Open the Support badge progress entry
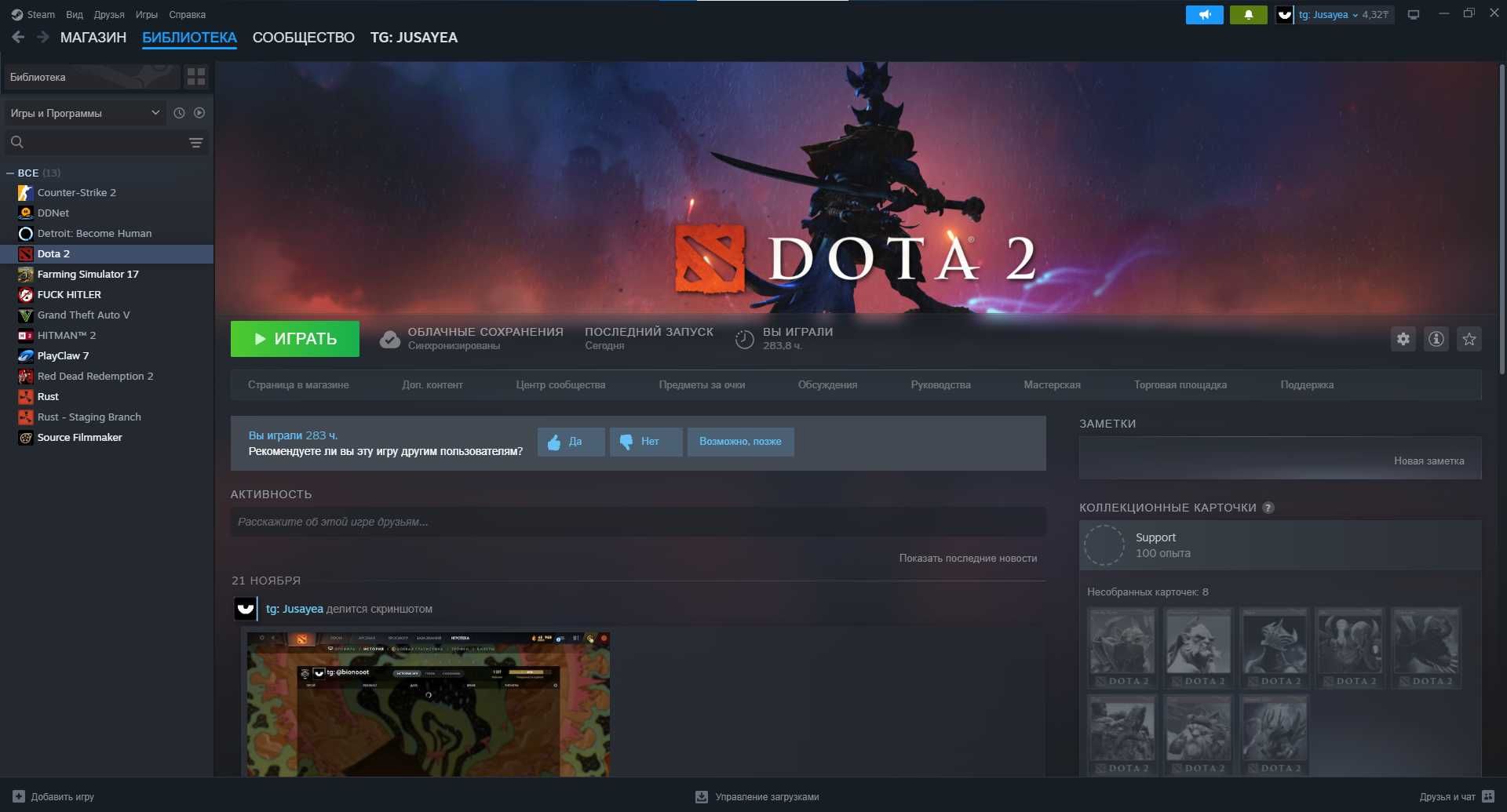Viewport: 1507px width, 812px height. pyautogui.click(x=1279, y=545)
